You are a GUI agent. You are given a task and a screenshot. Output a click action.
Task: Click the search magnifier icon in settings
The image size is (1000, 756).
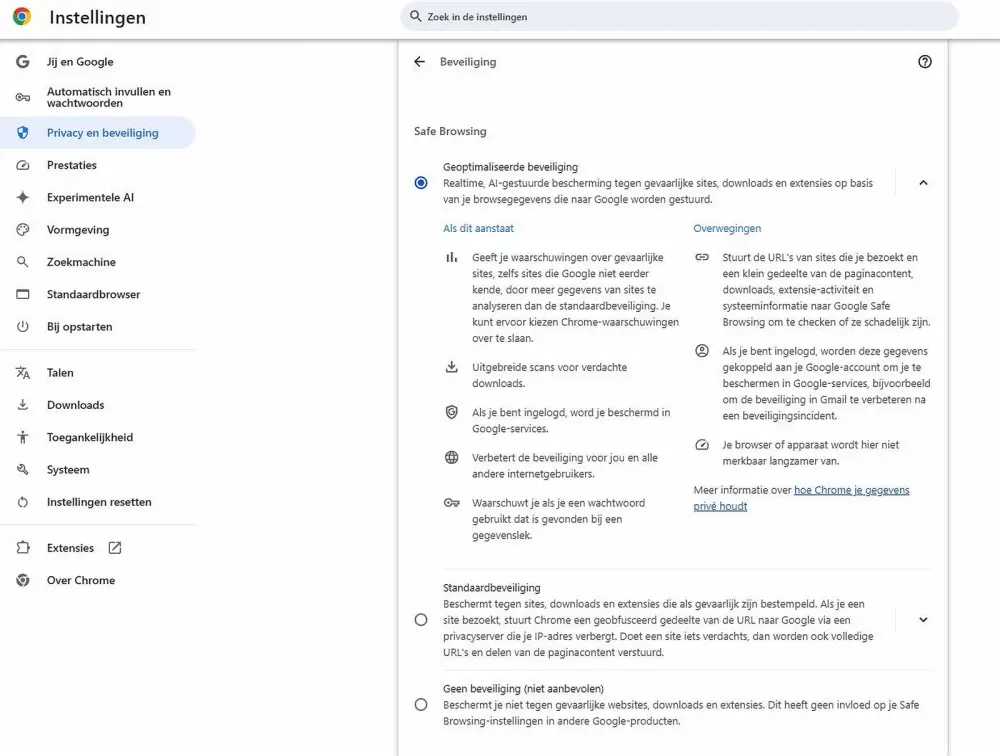[x=415, y=17]
